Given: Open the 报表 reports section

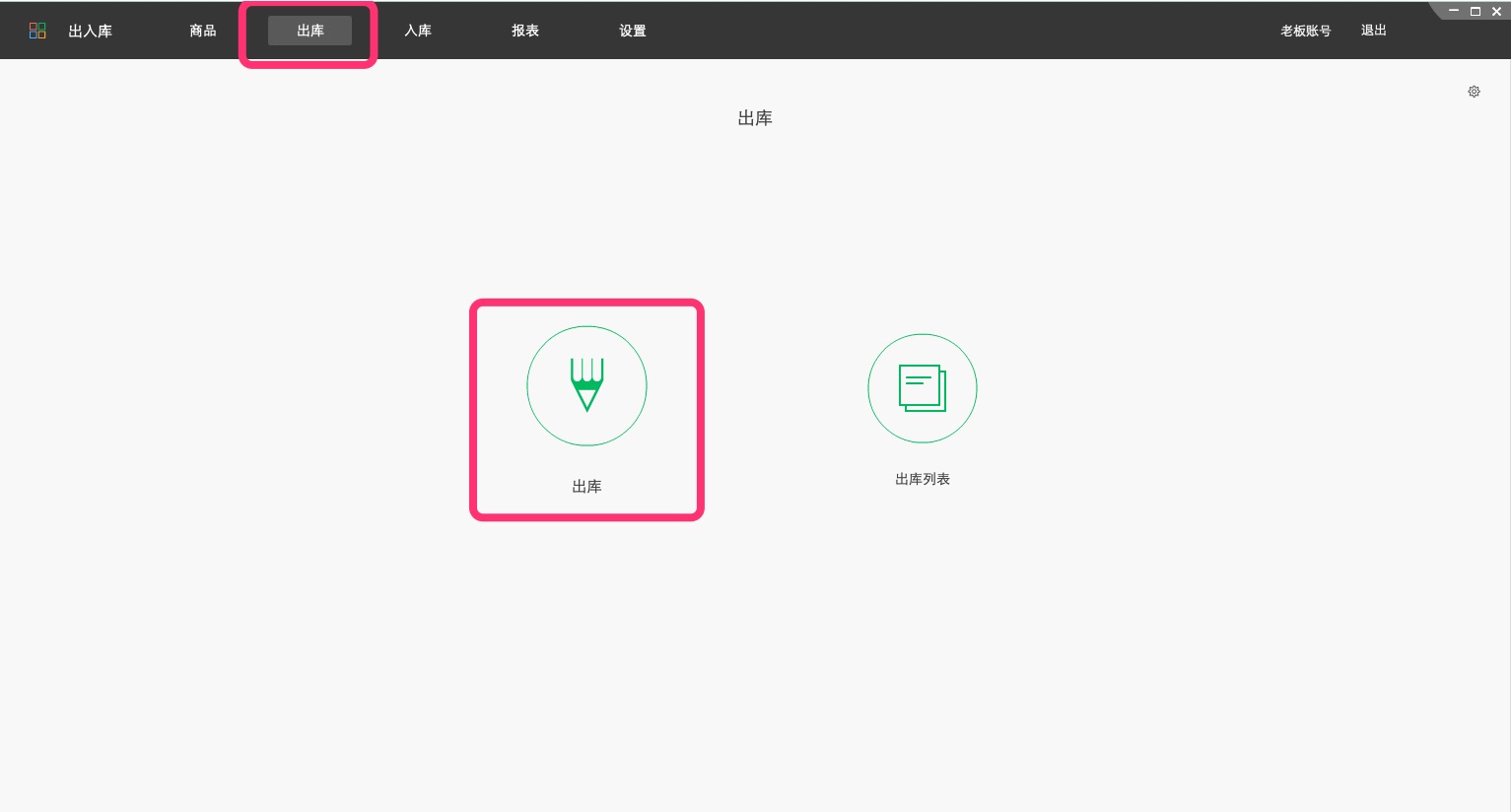Looking at the screenshot, I should tap(524, 31).
